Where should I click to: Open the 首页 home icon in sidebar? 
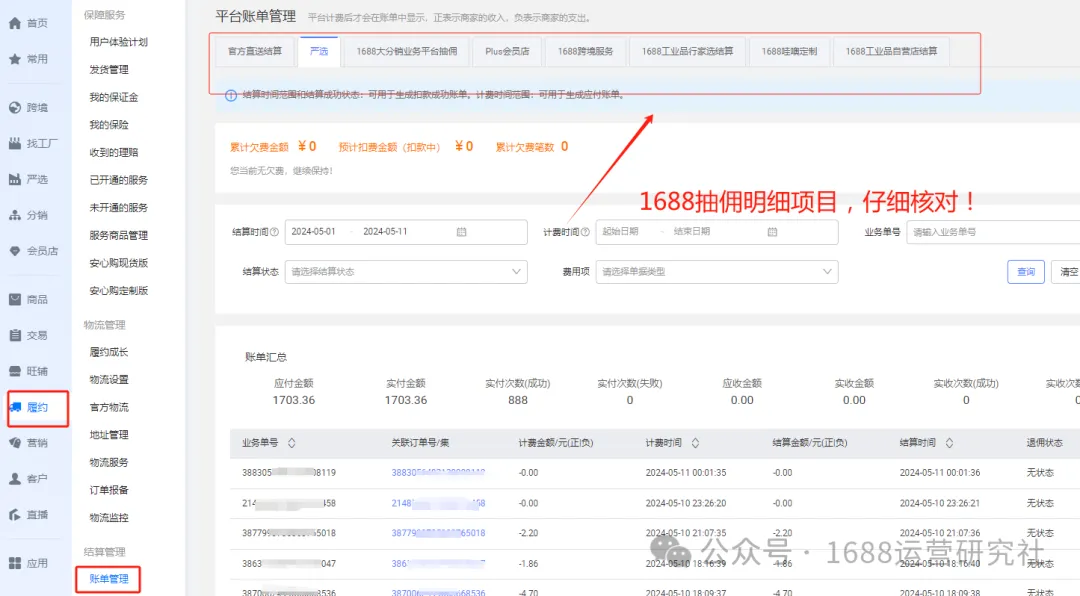(15, 23)
